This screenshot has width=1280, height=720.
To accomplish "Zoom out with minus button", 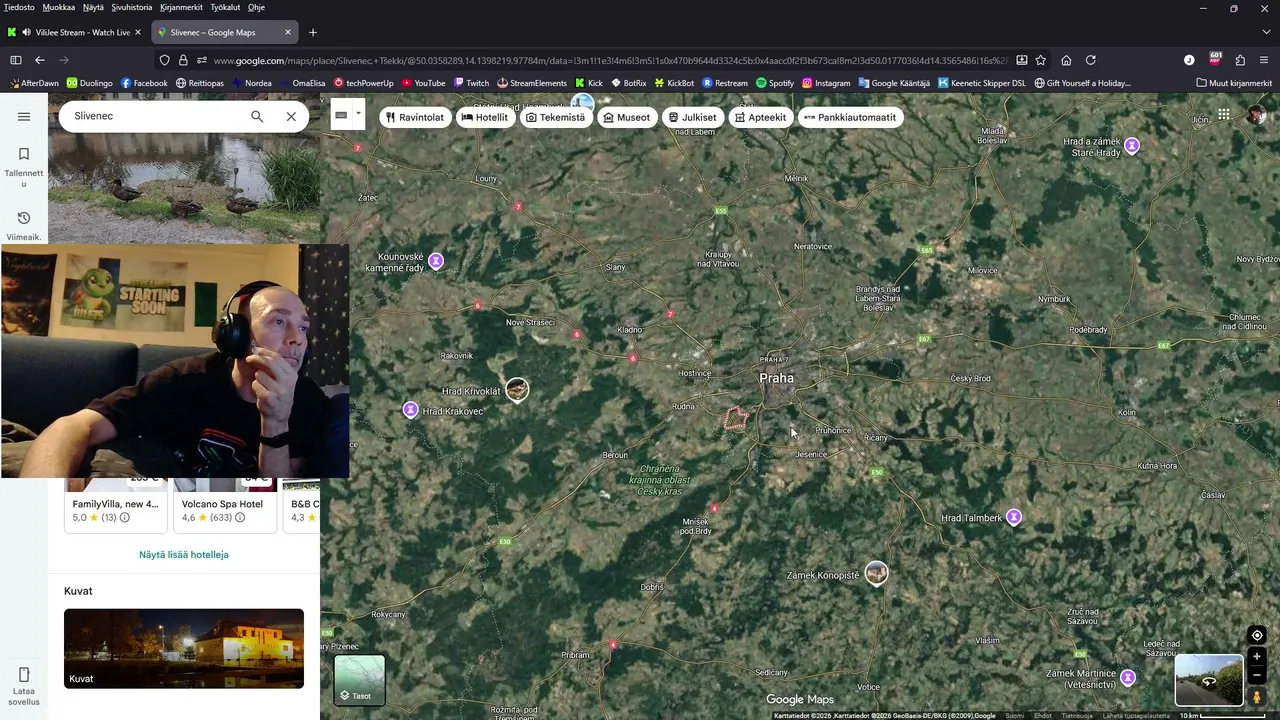I will tap(1257, 675).
